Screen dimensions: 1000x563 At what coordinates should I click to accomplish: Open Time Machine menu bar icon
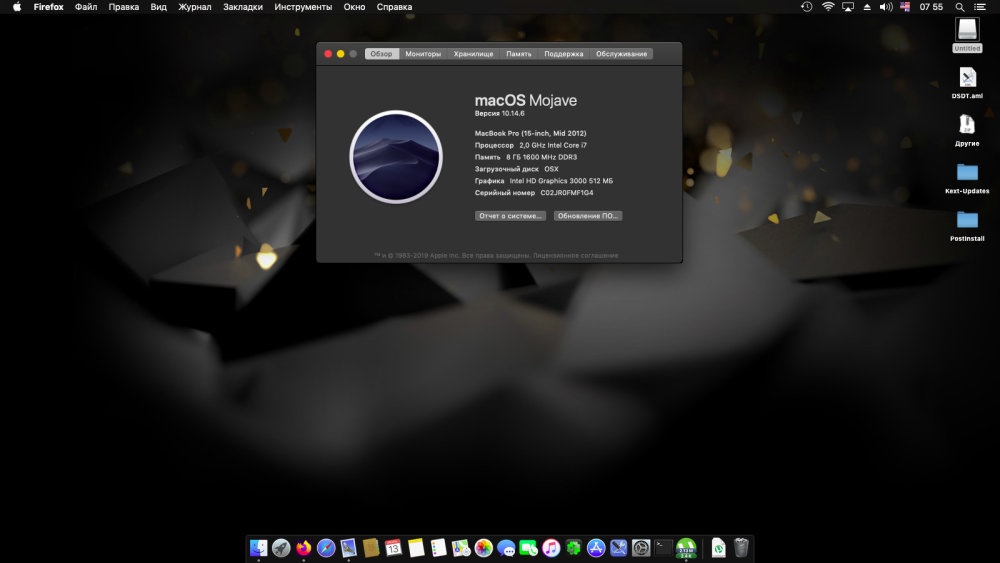(807, 7)
